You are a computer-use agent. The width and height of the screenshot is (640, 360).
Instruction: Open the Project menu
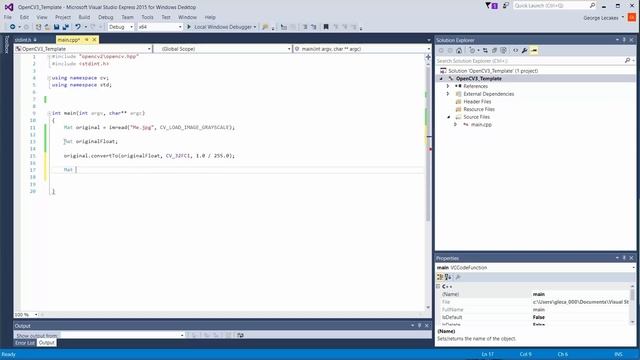(x=63, y=17)
